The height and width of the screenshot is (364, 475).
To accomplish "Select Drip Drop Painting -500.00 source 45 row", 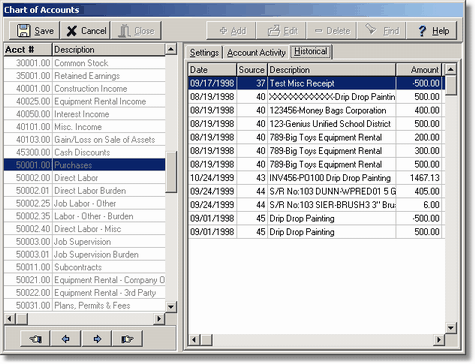I will click(316, 218).
